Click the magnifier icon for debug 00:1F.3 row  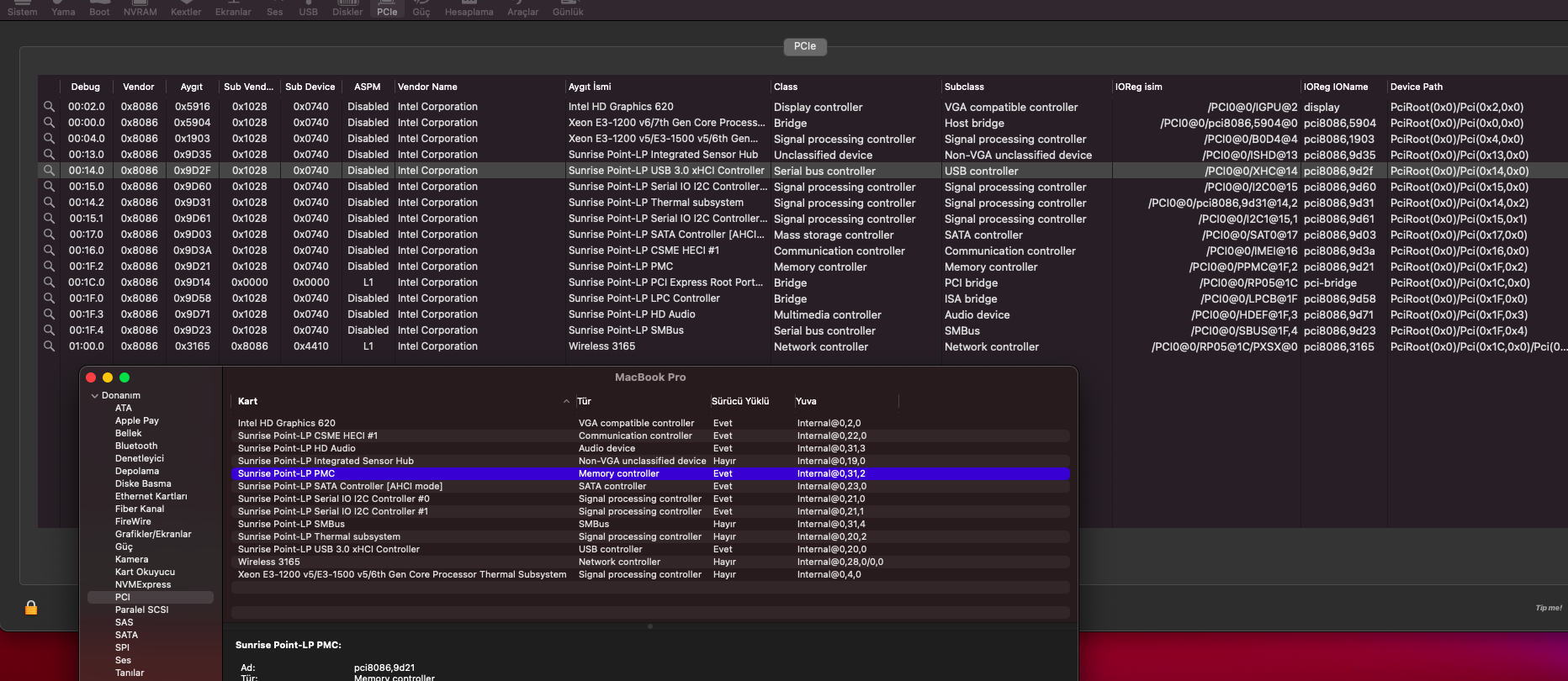coord(49,314)
